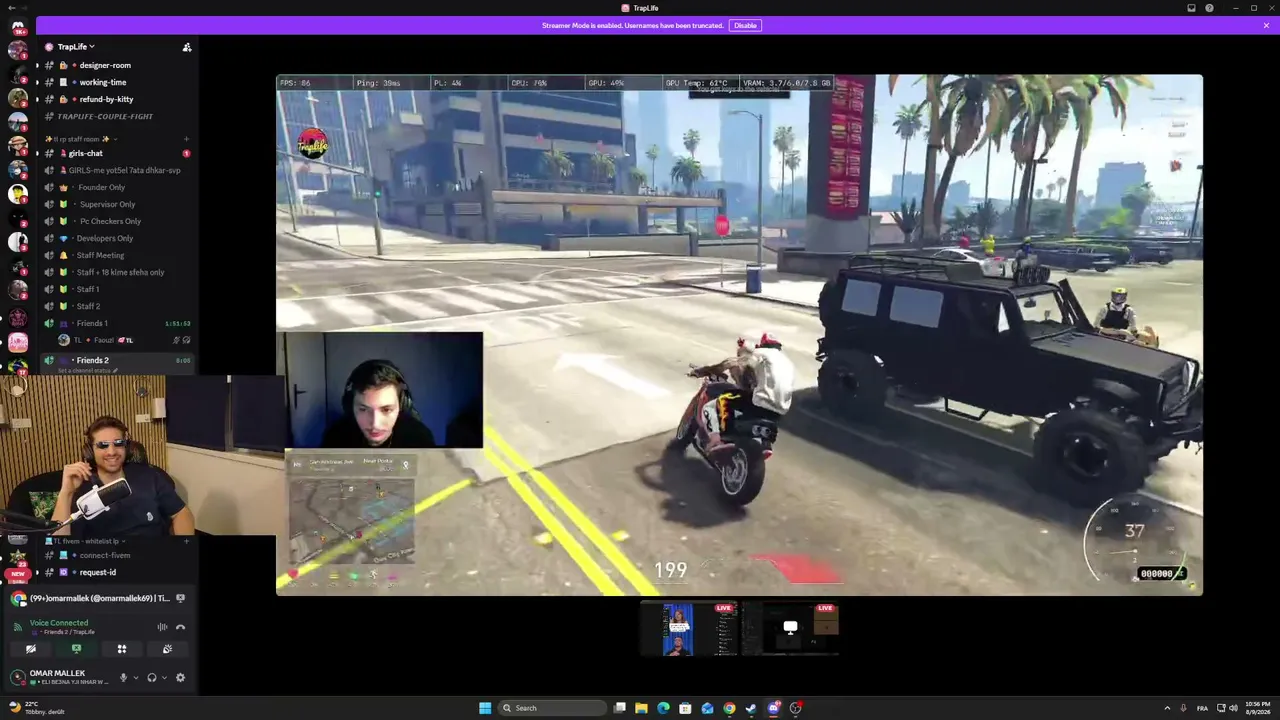Open TrapLife server dropdown menu

pyautogui.click(x=76, y=47)
